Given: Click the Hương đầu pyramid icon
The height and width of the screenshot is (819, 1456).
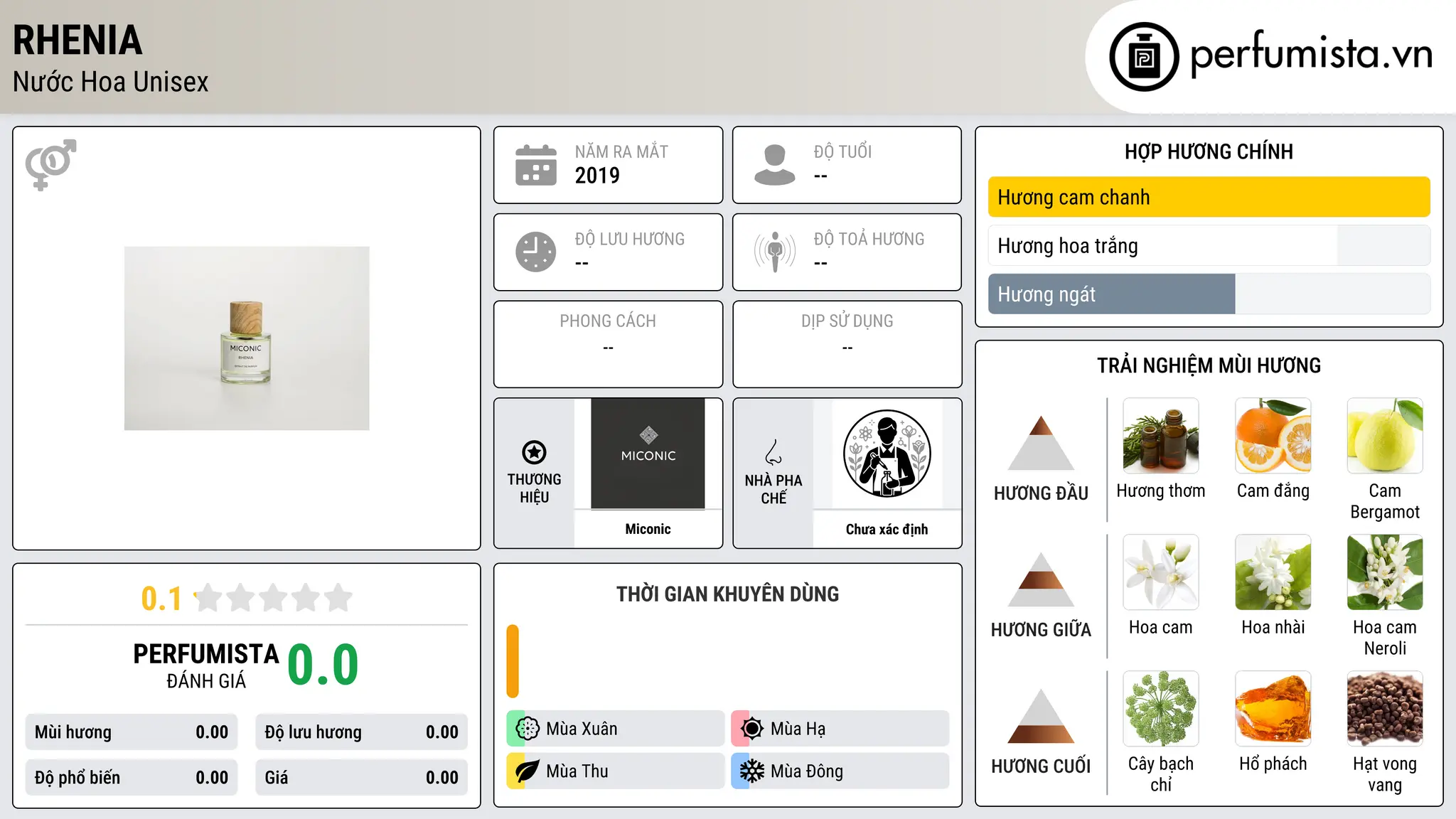Looking at the screenshot, I should point(1041,443).
